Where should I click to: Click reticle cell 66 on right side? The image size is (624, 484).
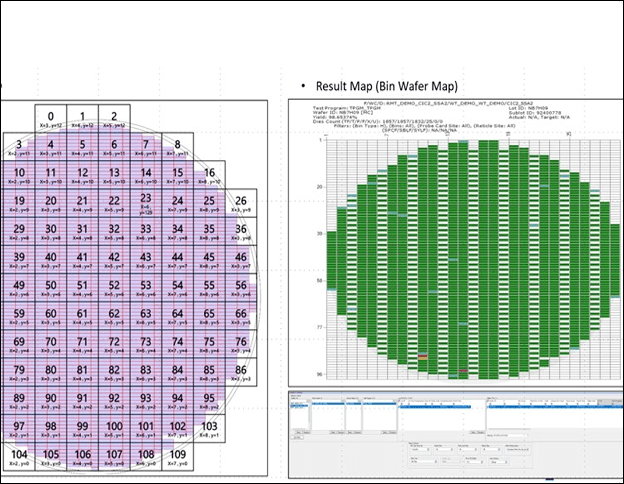click(240, 315)
